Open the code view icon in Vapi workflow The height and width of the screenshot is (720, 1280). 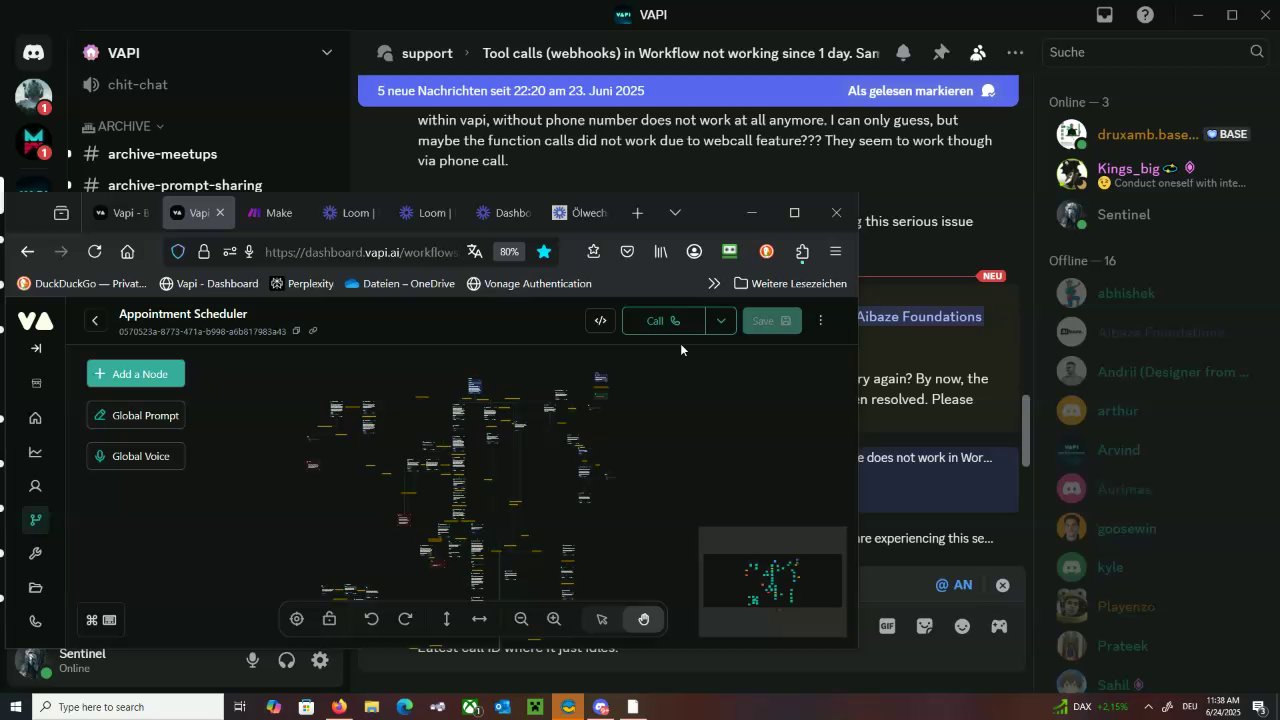[x=600, y=321]
